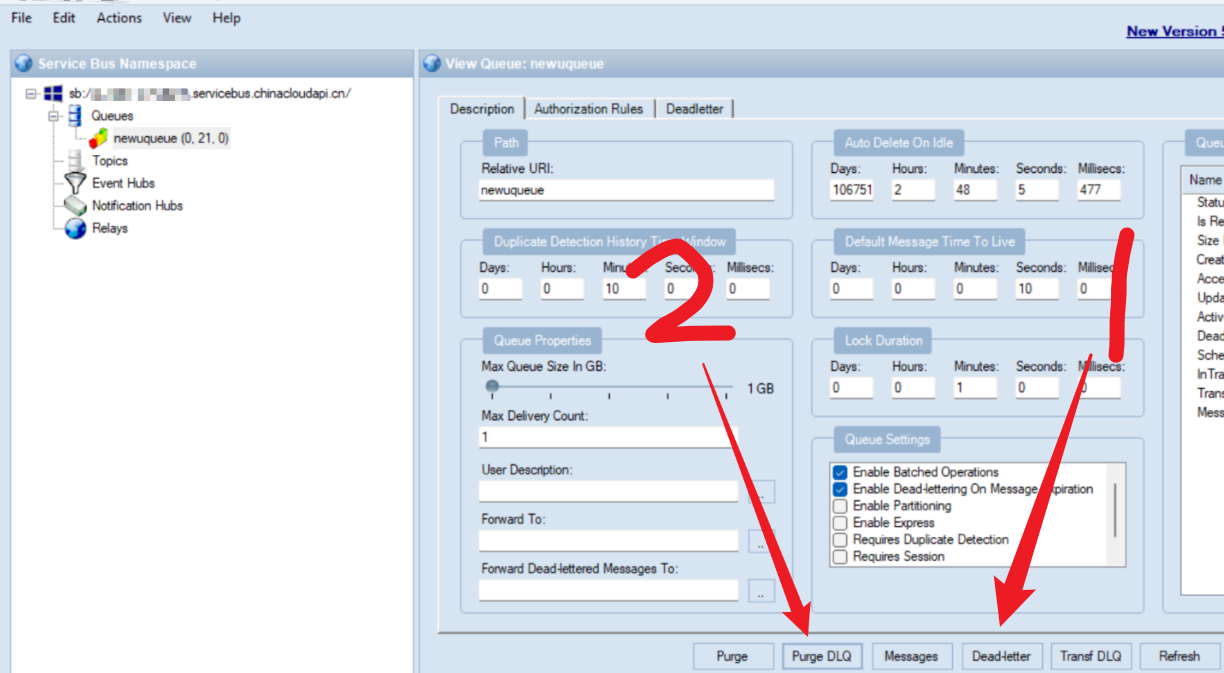The height and width of the screenshot is (673, 1224).
Task: Click the Event Hubs funnel icon
Action: (x=75, y=183)
